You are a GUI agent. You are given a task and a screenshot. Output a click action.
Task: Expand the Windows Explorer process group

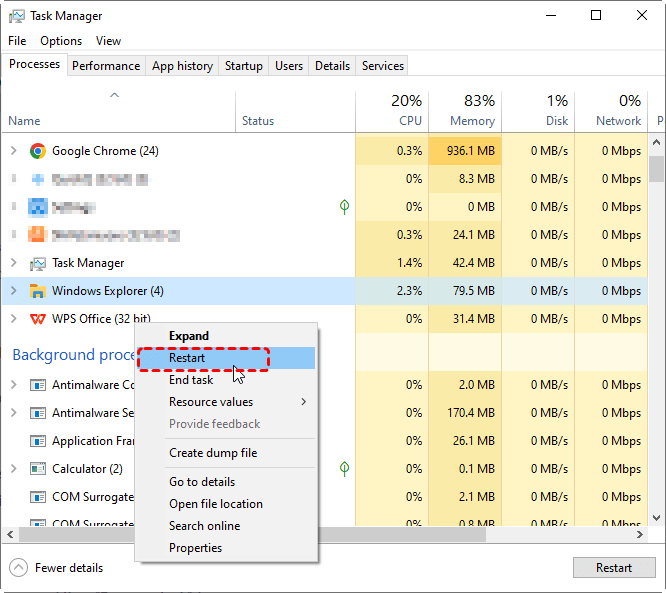[x=14, y=291]
